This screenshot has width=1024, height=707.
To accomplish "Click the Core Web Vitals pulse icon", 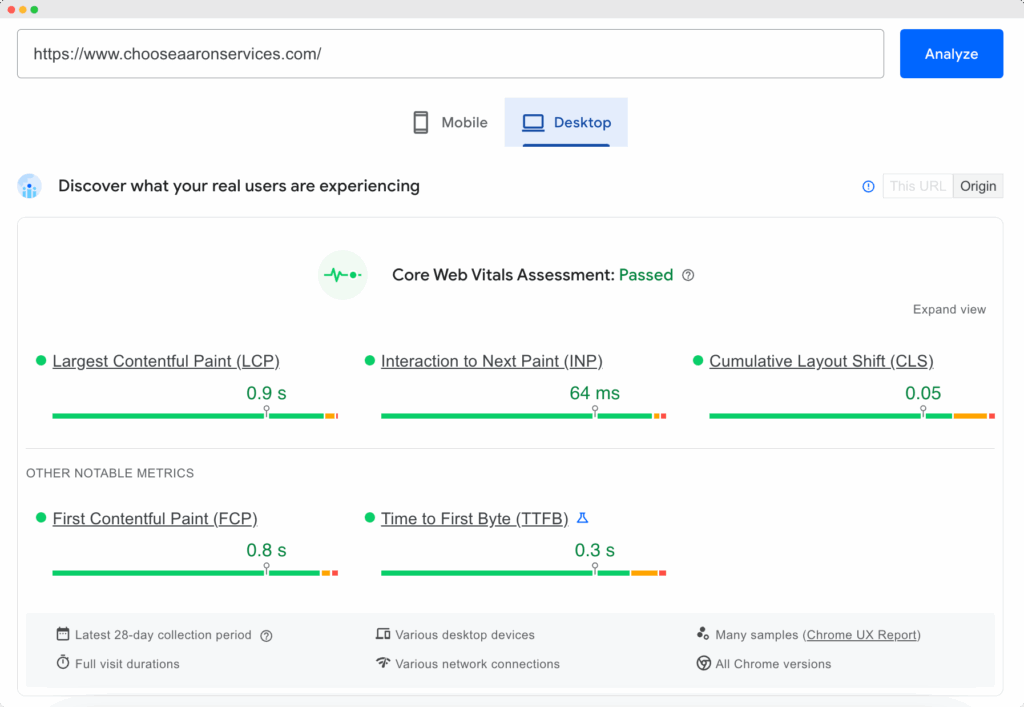I will 342,275.
